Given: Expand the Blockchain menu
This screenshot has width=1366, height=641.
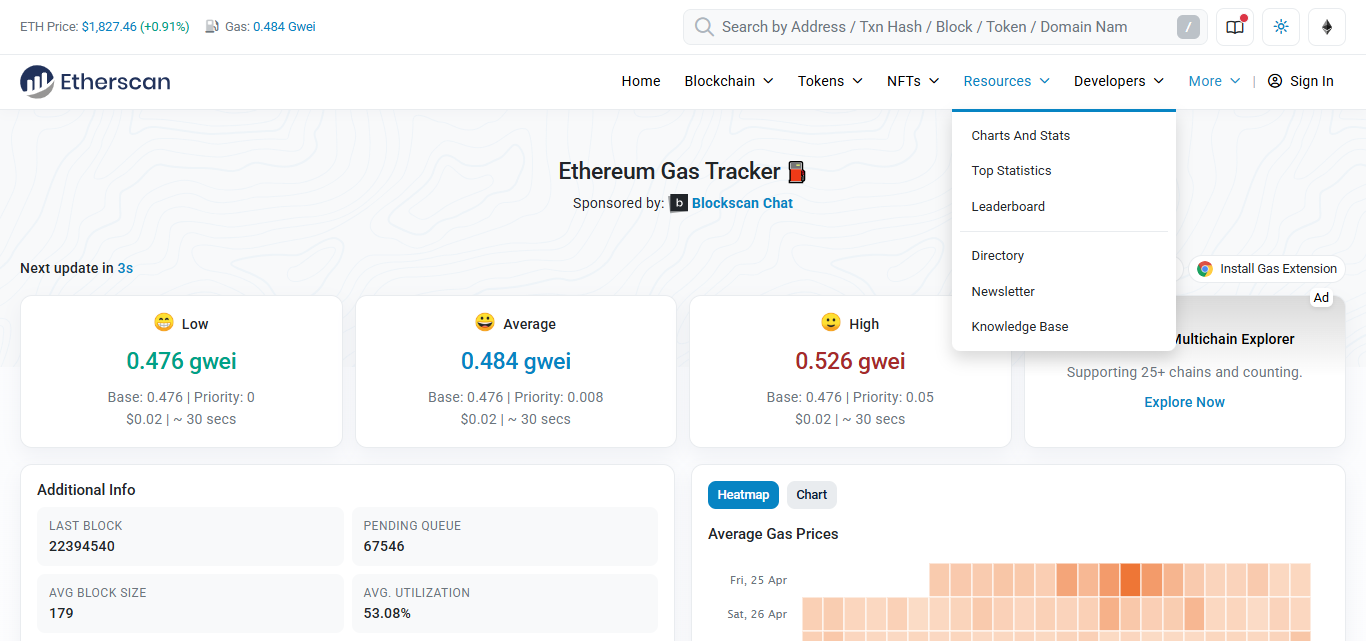Looking at the screenshot, I should click(x=729, y=81).
